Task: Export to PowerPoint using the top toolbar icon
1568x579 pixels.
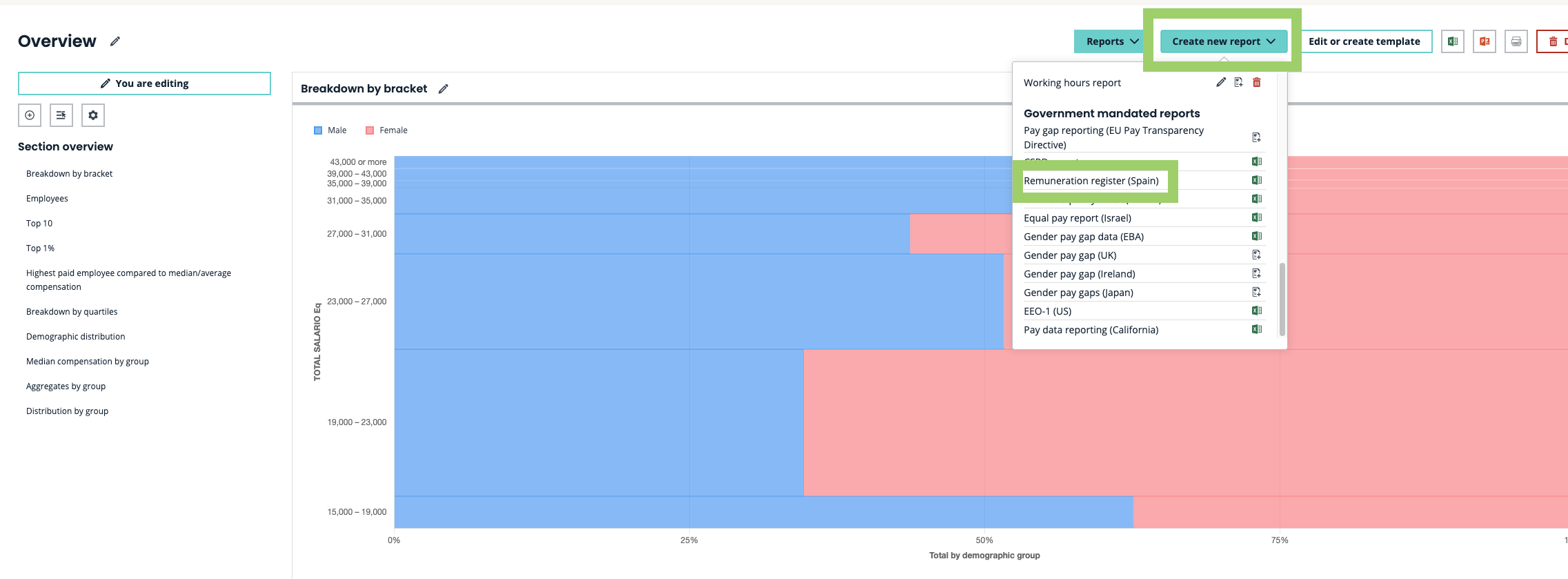Action: point(1484,41)
